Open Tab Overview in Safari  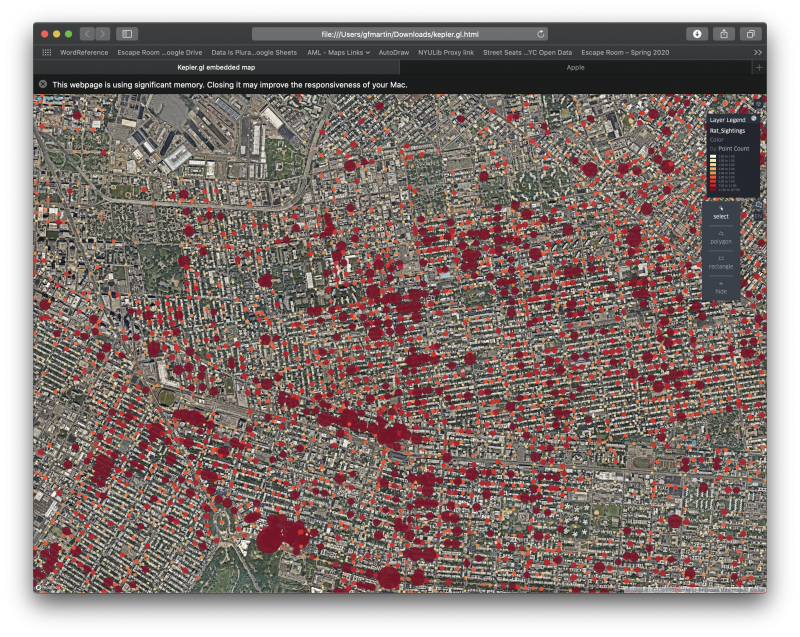[x=750, y=33]
